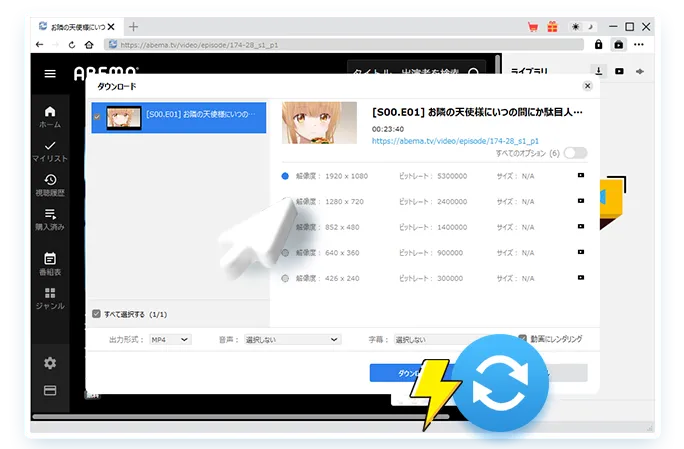Click the card icon below settings

coord(50,390)
